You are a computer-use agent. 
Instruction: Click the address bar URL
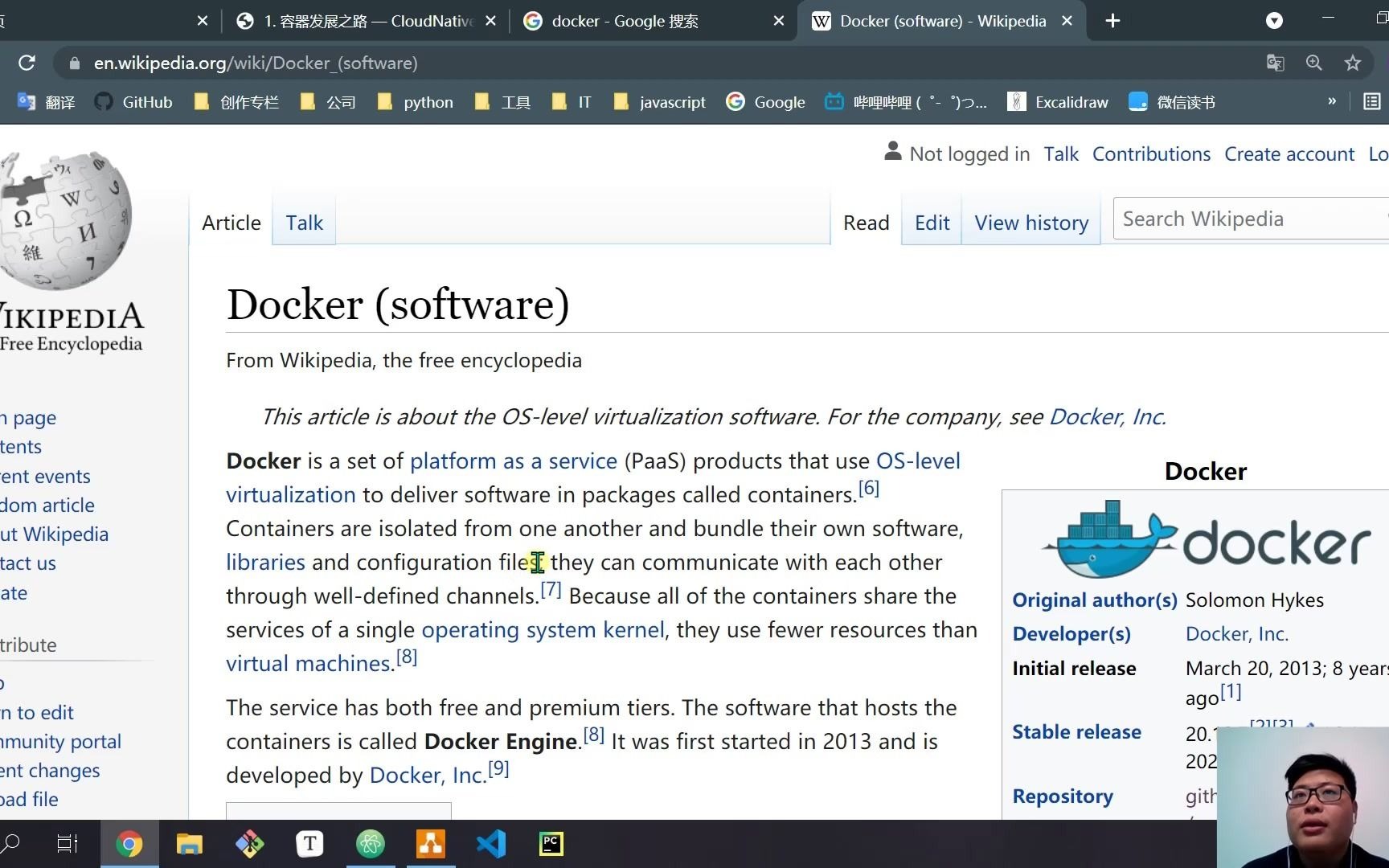coord(256,63)
